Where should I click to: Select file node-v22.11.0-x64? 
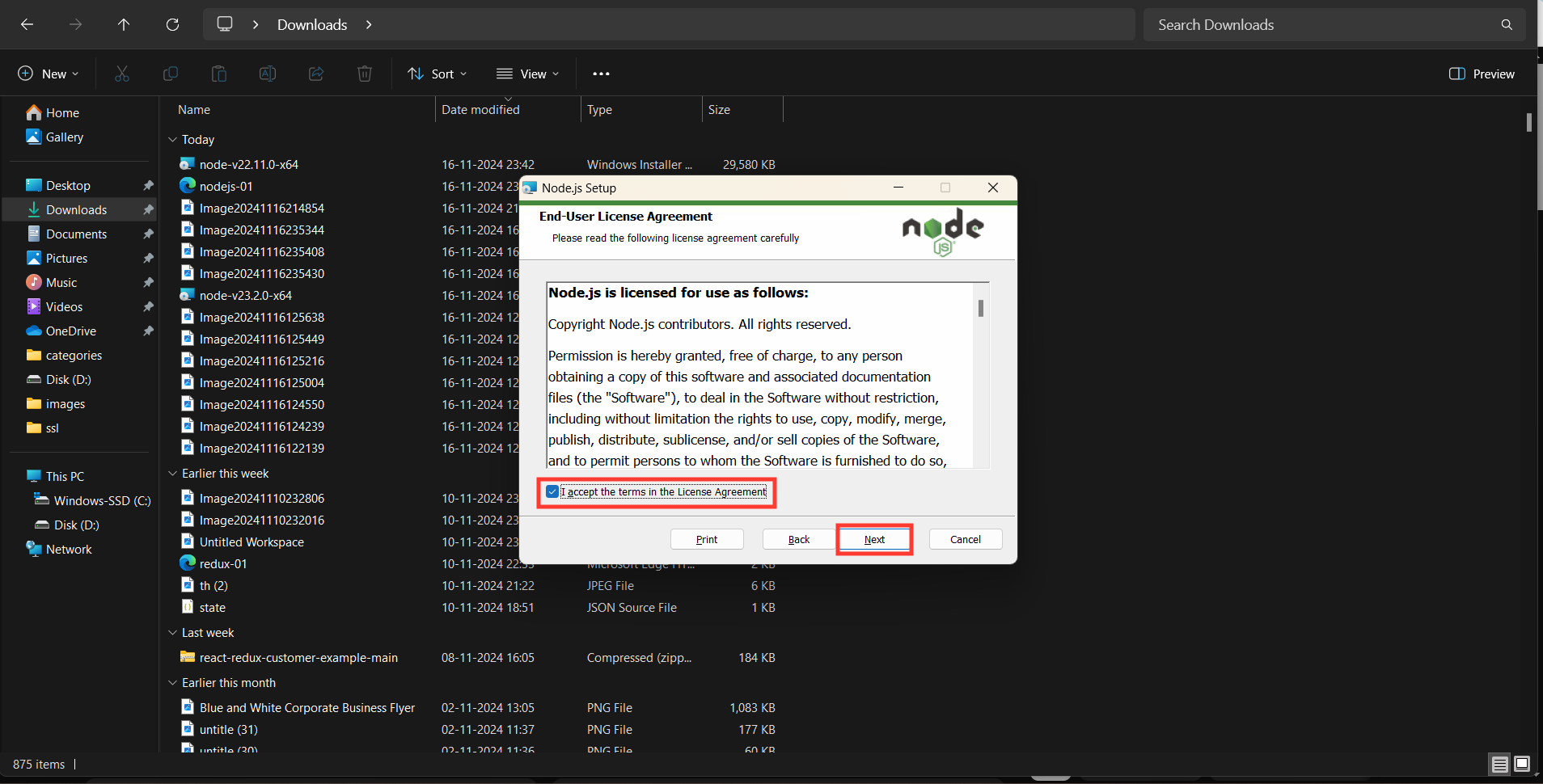249,164
